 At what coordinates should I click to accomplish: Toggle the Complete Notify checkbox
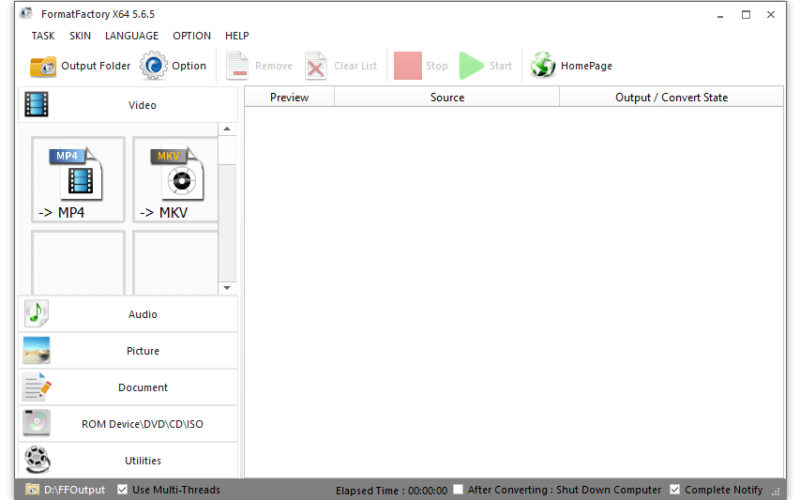click(x=674, y=490)
